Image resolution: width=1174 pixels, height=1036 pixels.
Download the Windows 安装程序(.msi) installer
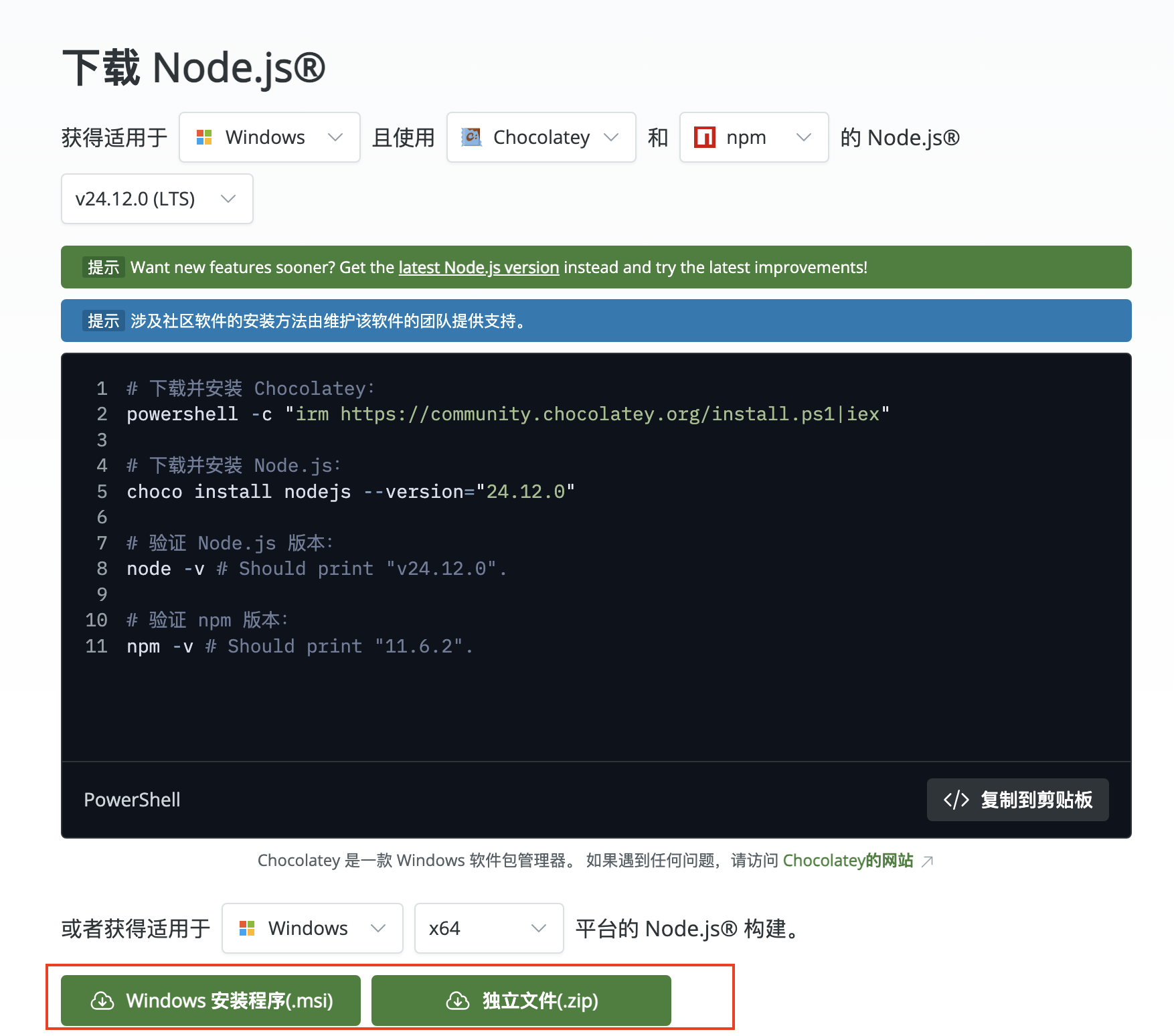[x=211, y=1001]
